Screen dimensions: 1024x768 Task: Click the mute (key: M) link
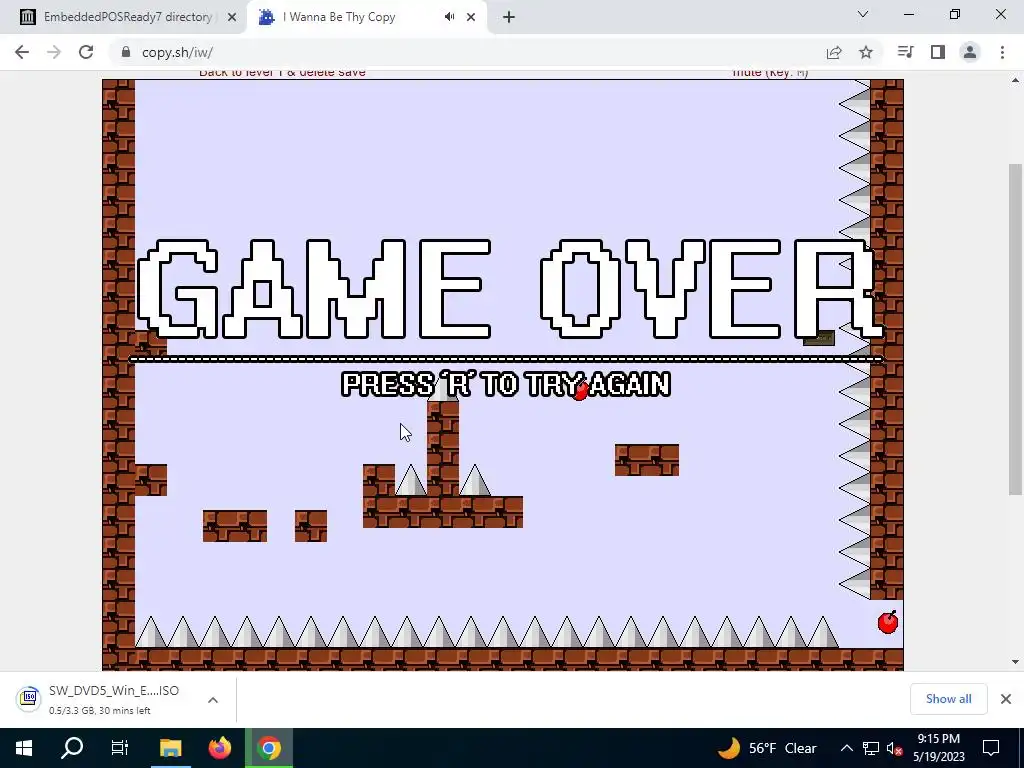(x=770, y=73)
